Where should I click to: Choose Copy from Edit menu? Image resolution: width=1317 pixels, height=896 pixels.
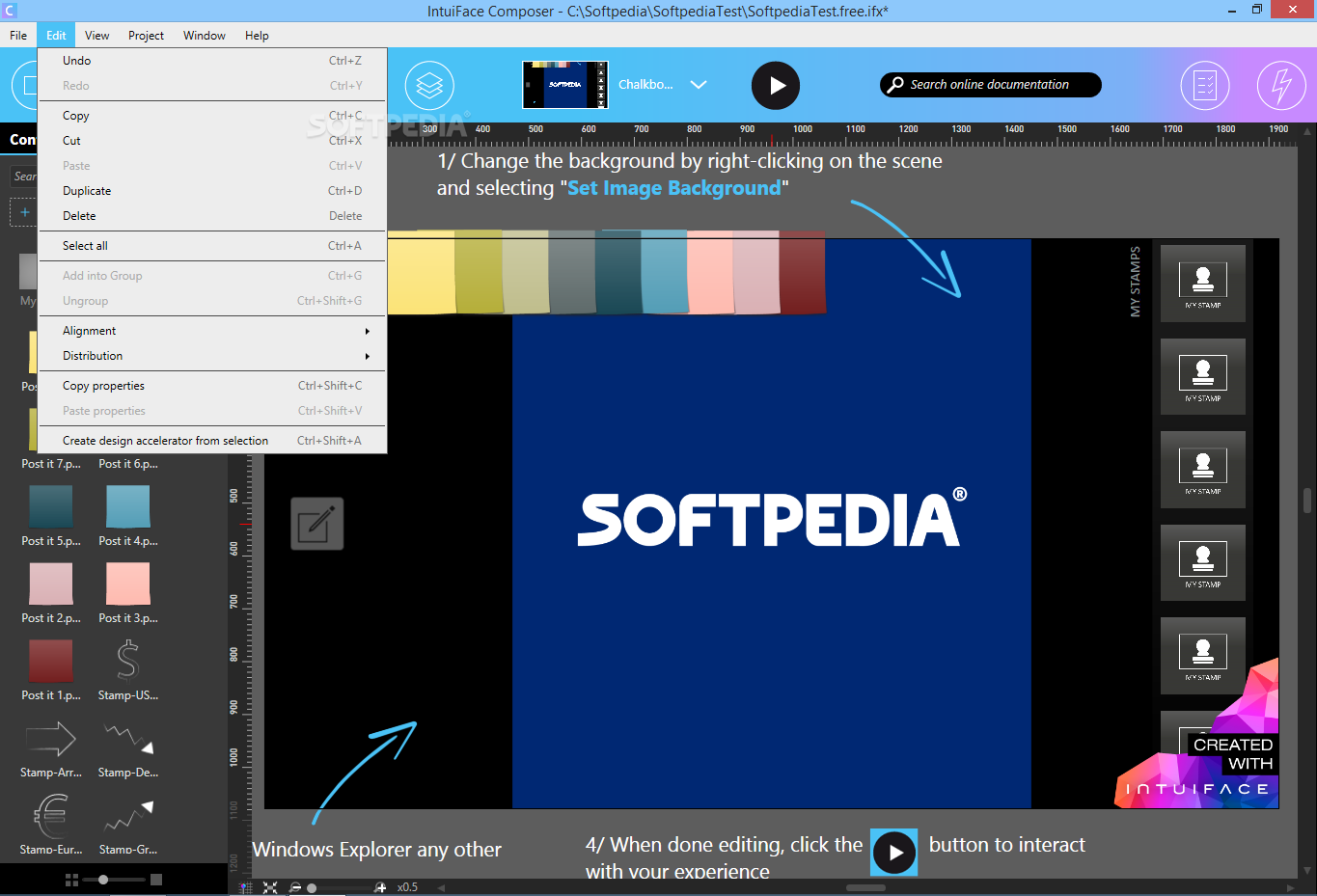[212, 116]
